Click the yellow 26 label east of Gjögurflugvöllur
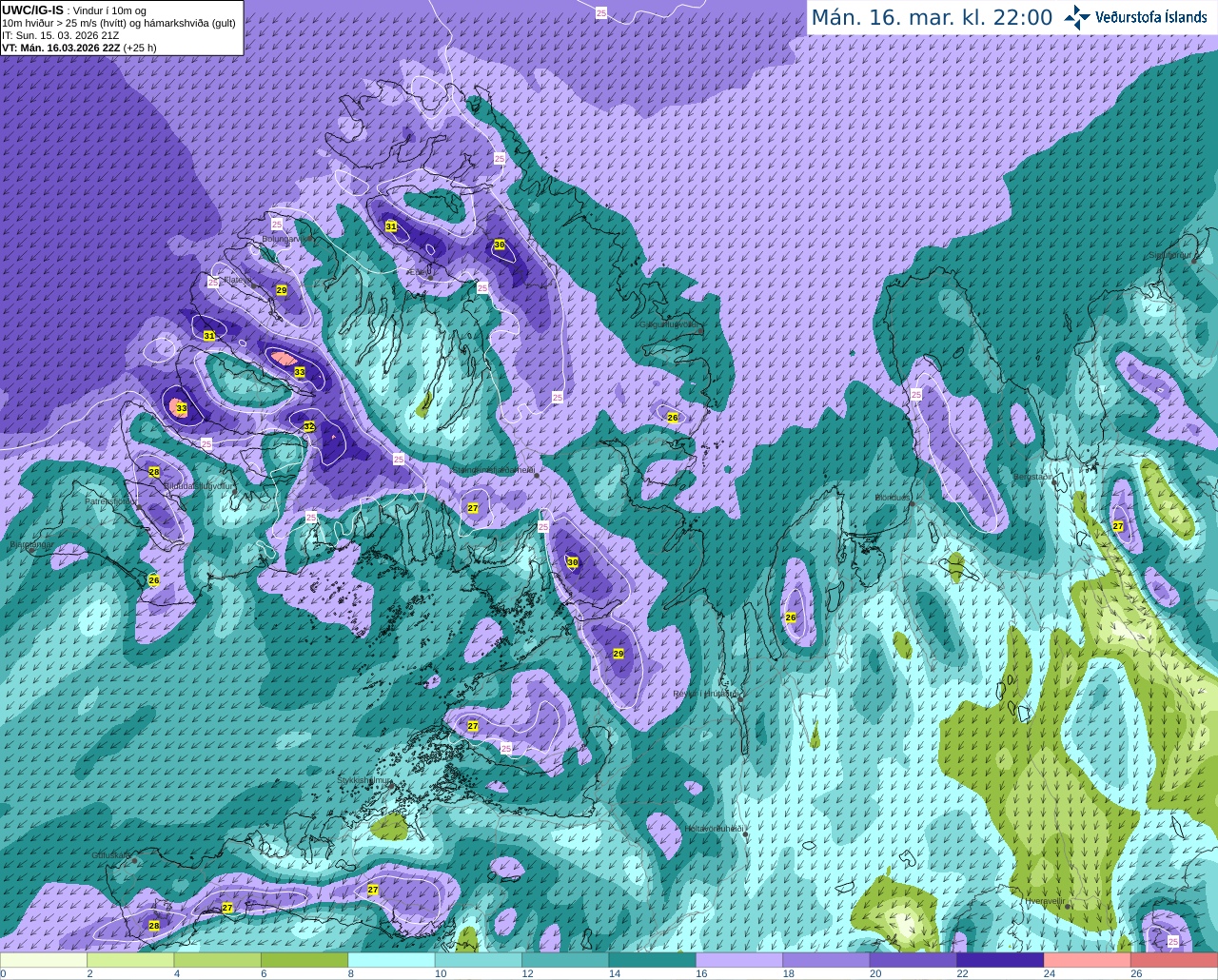This screenshot has height=980, width=1218. [673, 418]
